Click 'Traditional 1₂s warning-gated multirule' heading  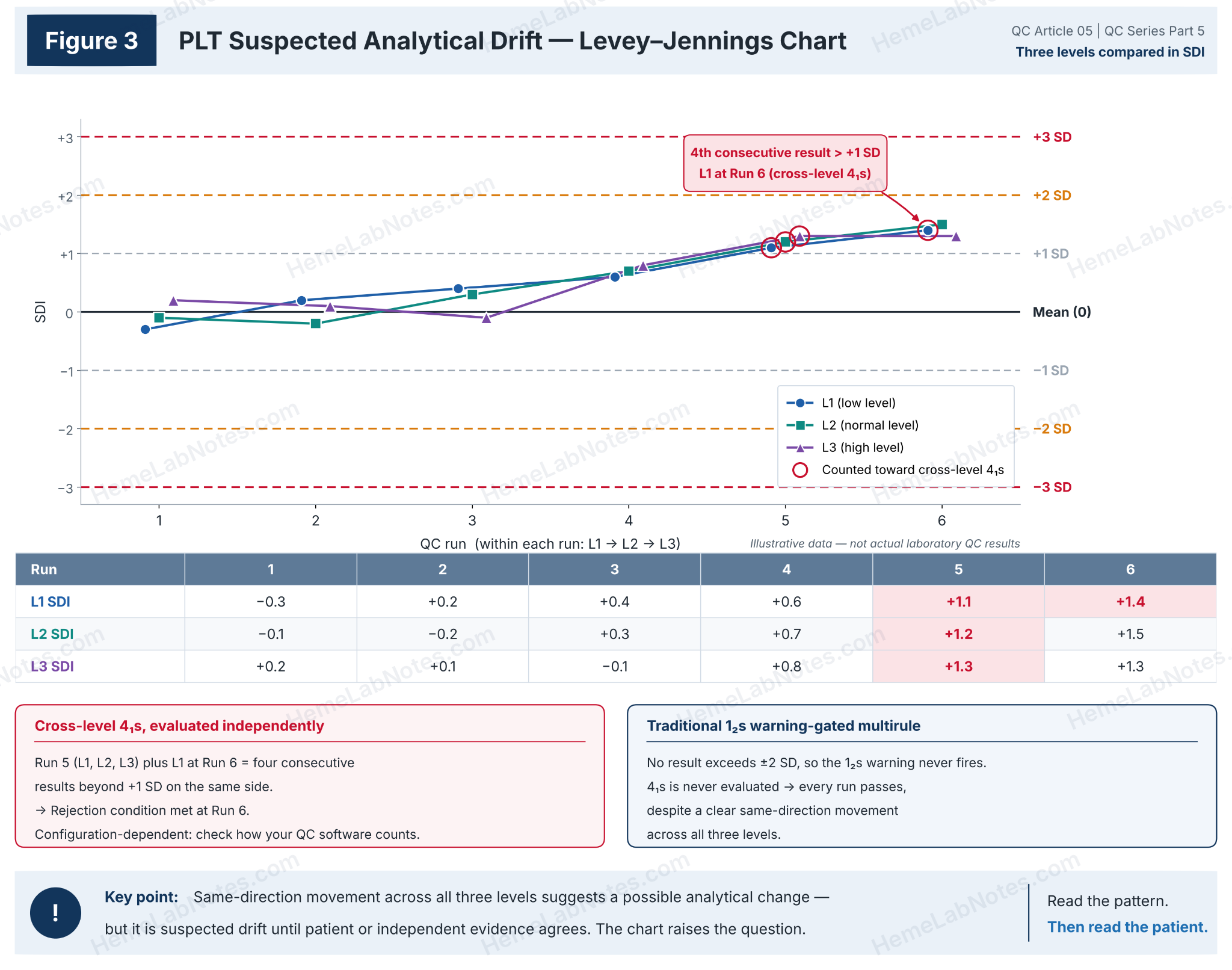click(783, 726)
